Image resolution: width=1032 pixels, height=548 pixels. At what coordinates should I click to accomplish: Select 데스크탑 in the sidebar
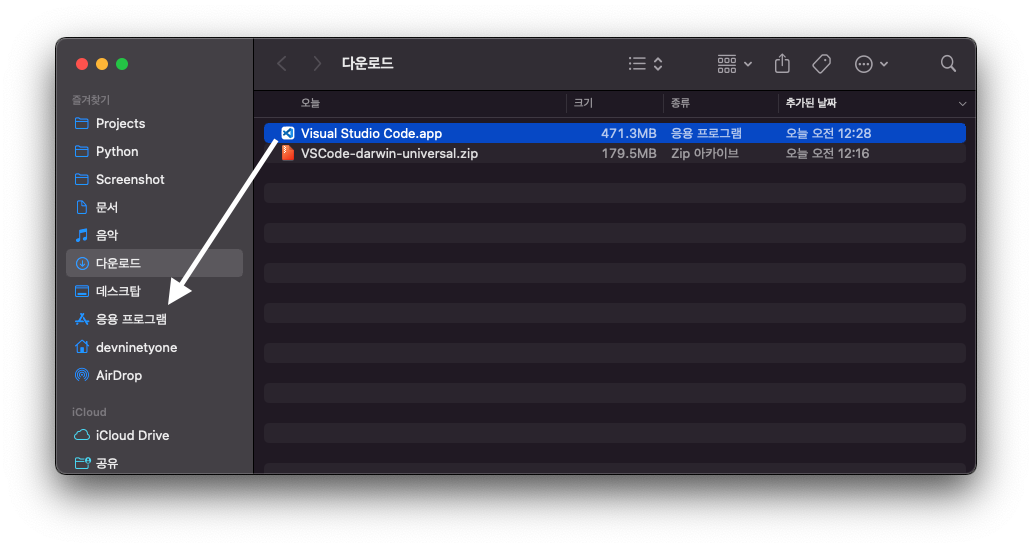point(155,291)
